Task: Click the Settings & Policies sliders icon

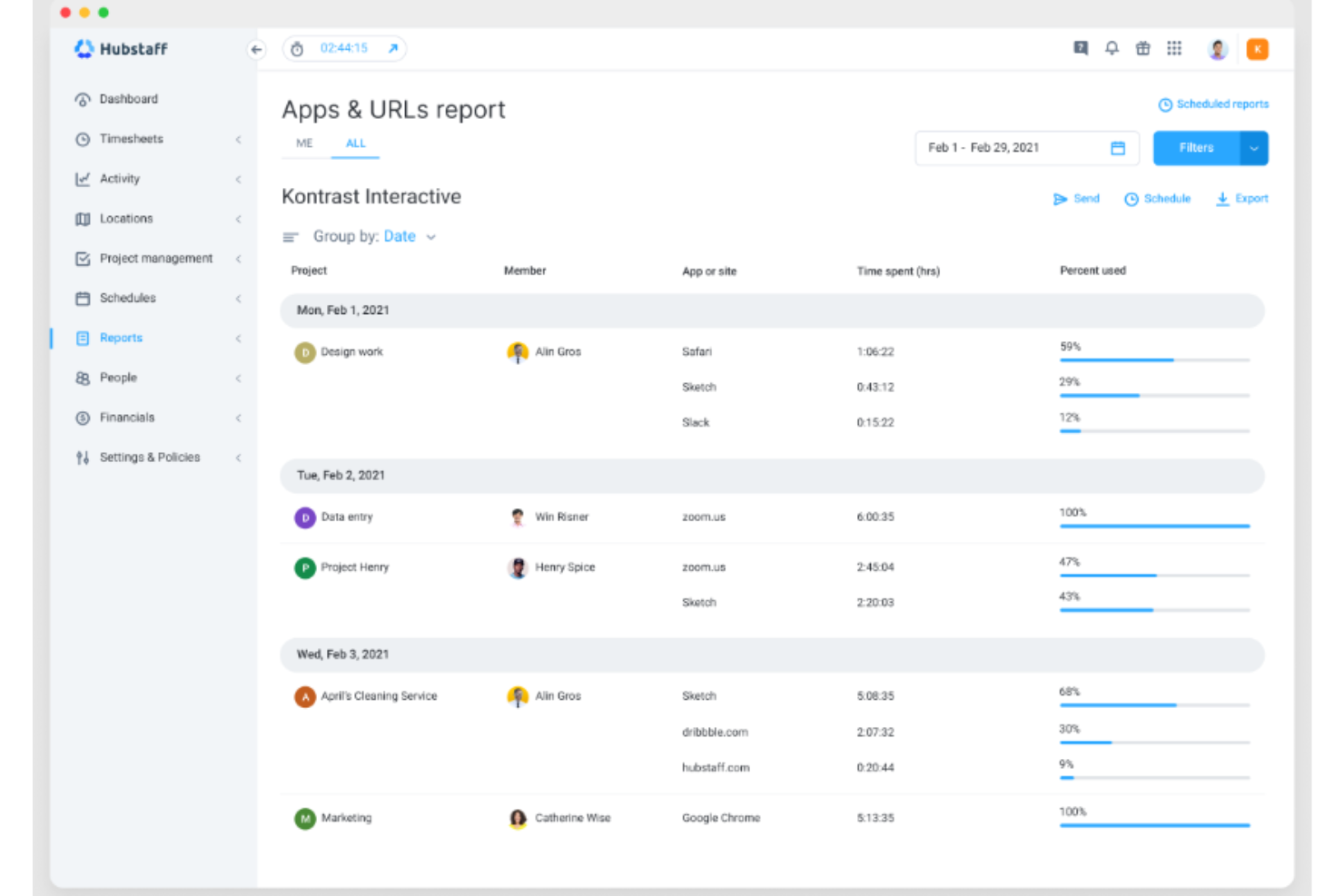Action: click(x=83, y=458)
